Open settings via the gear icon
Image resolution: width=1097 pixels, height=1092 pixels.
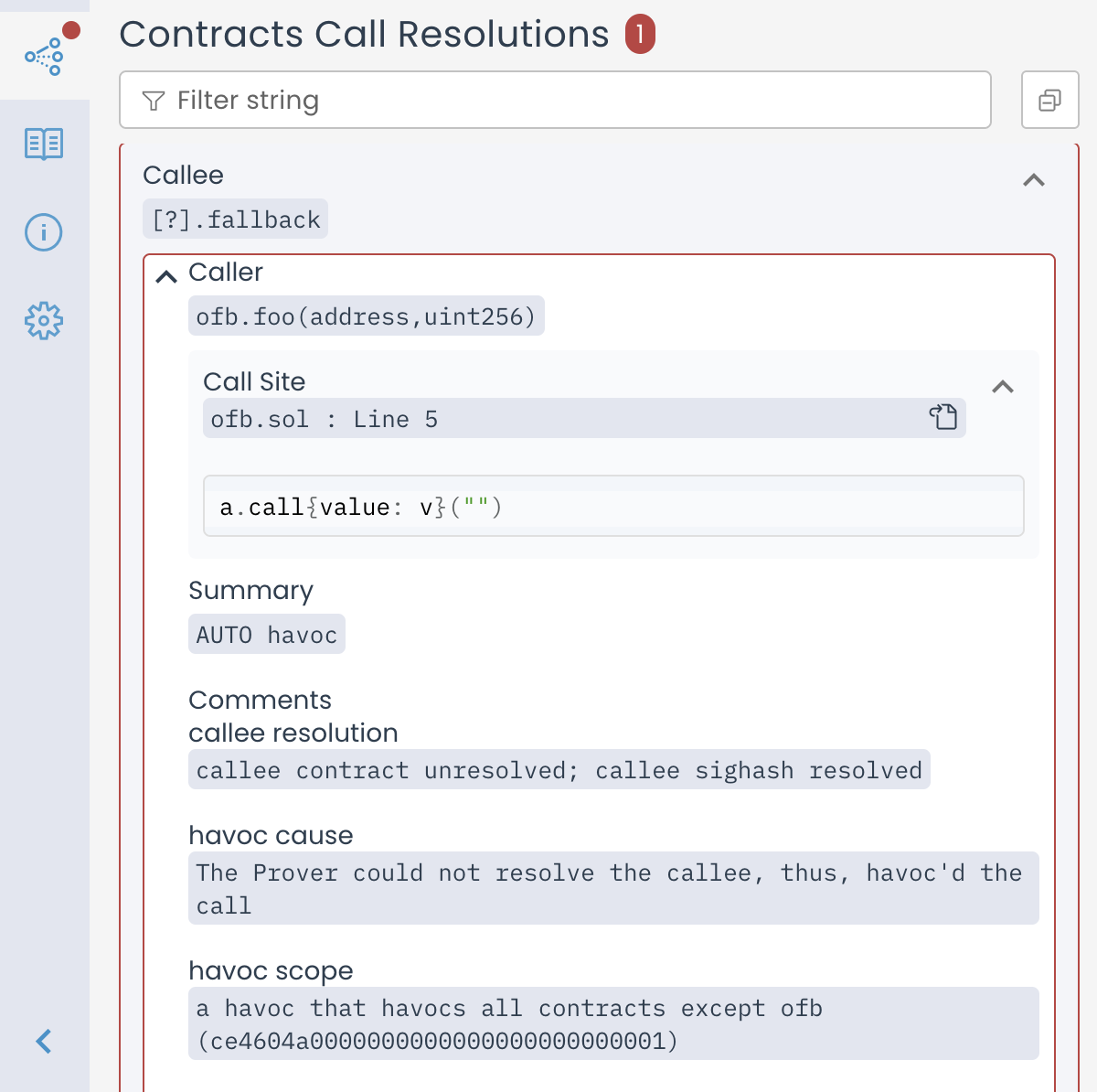44,321
